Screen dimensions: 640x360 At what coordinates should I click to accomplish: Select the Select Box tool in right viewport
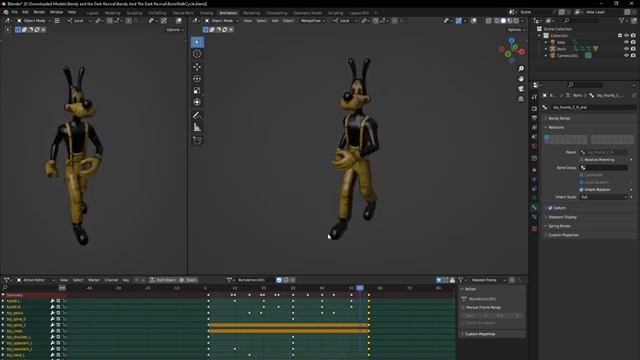coord(197,42)
